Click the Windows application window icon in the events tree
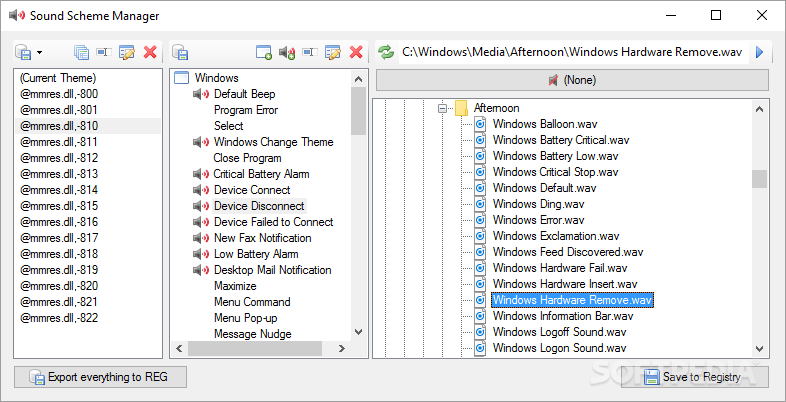This screenshot has height=402, width=786. pyautogui.click(x=181, y=78)
